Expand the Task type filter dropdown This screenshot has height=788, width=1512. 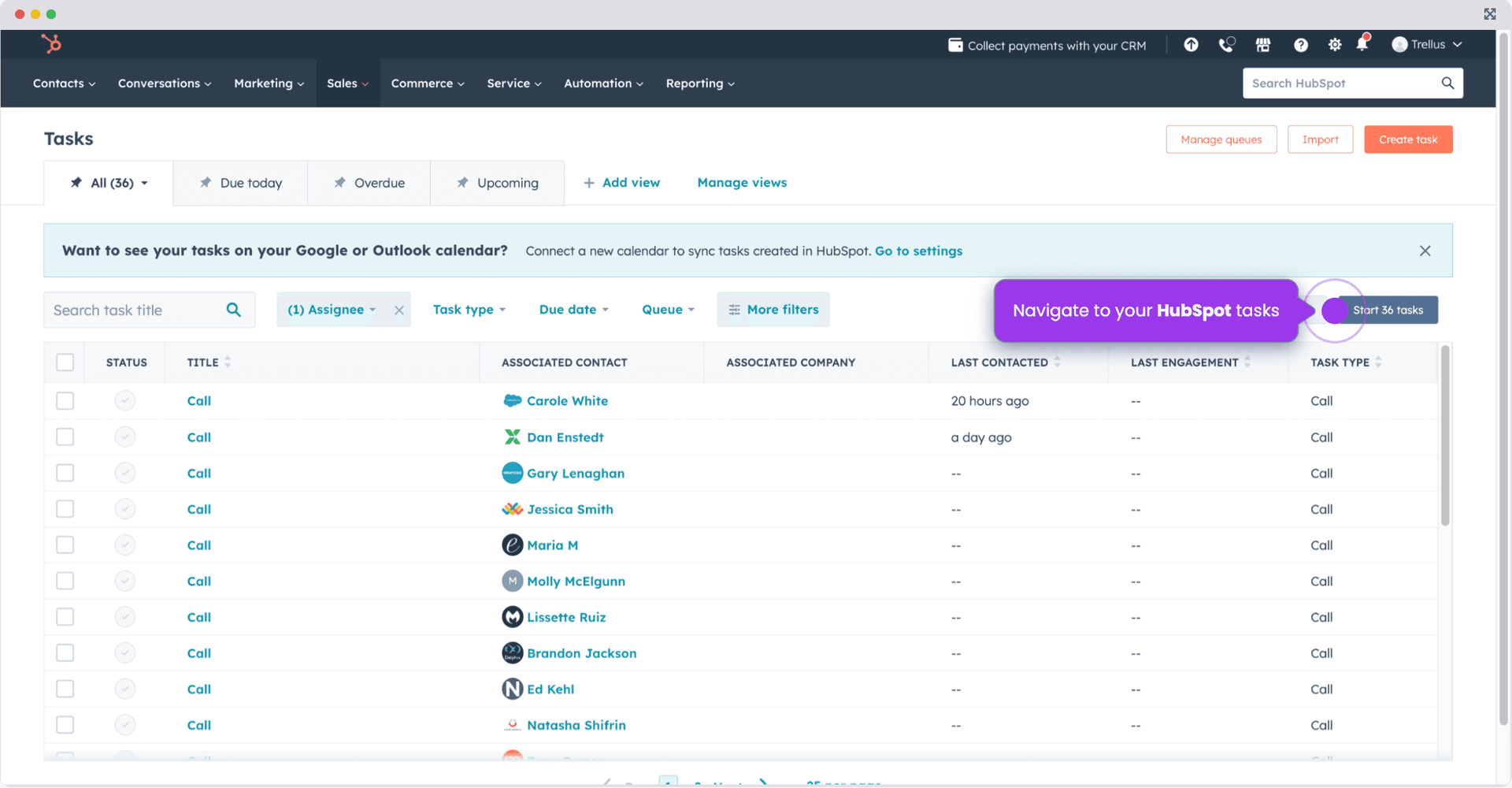(469, 310)
